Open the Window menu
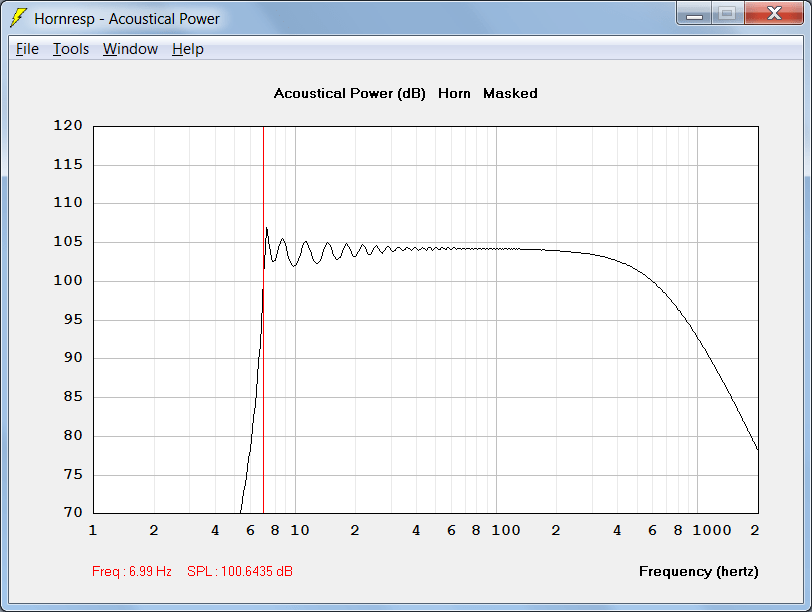This screenshot has width=812, height=612. (130, 49)
